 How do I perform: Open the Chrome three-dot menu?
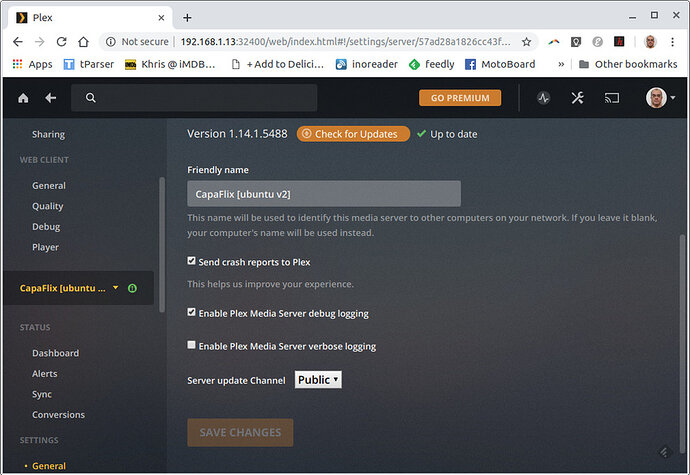coord(672,42)
